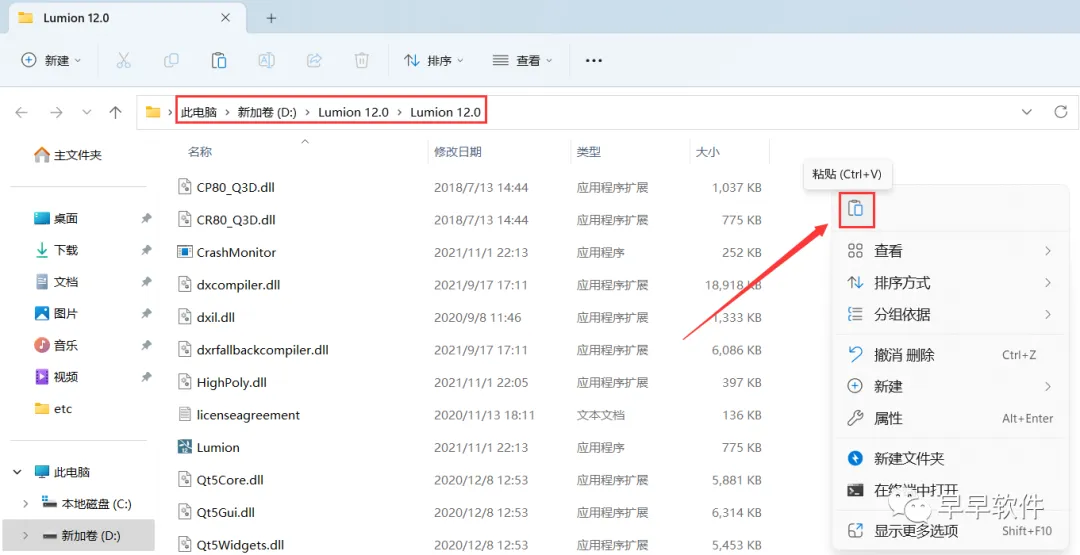Screen dimensions: 1080x555
Task: Select file dxcompiler.dll
Action: coord(238,284)
